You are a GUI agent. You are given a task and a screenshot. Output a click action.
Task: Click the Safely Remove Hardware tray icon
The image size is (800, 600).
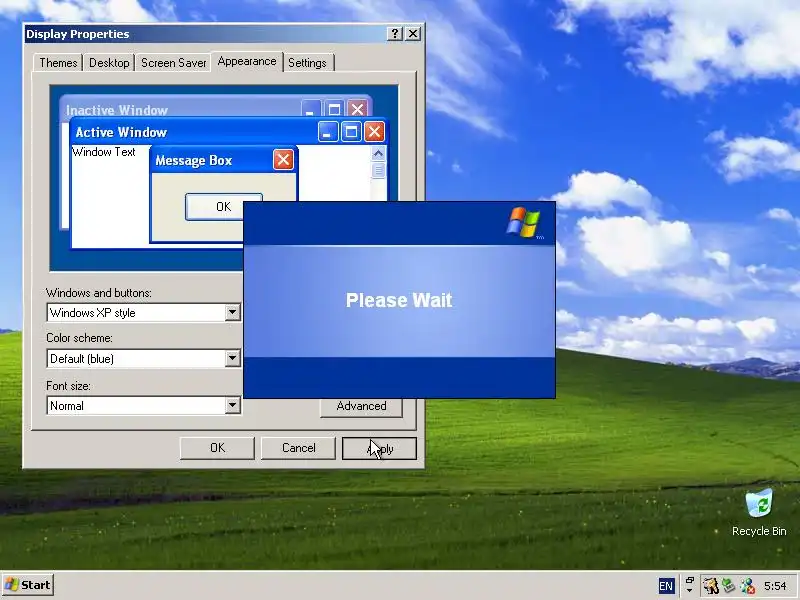(x=729, y=586)
